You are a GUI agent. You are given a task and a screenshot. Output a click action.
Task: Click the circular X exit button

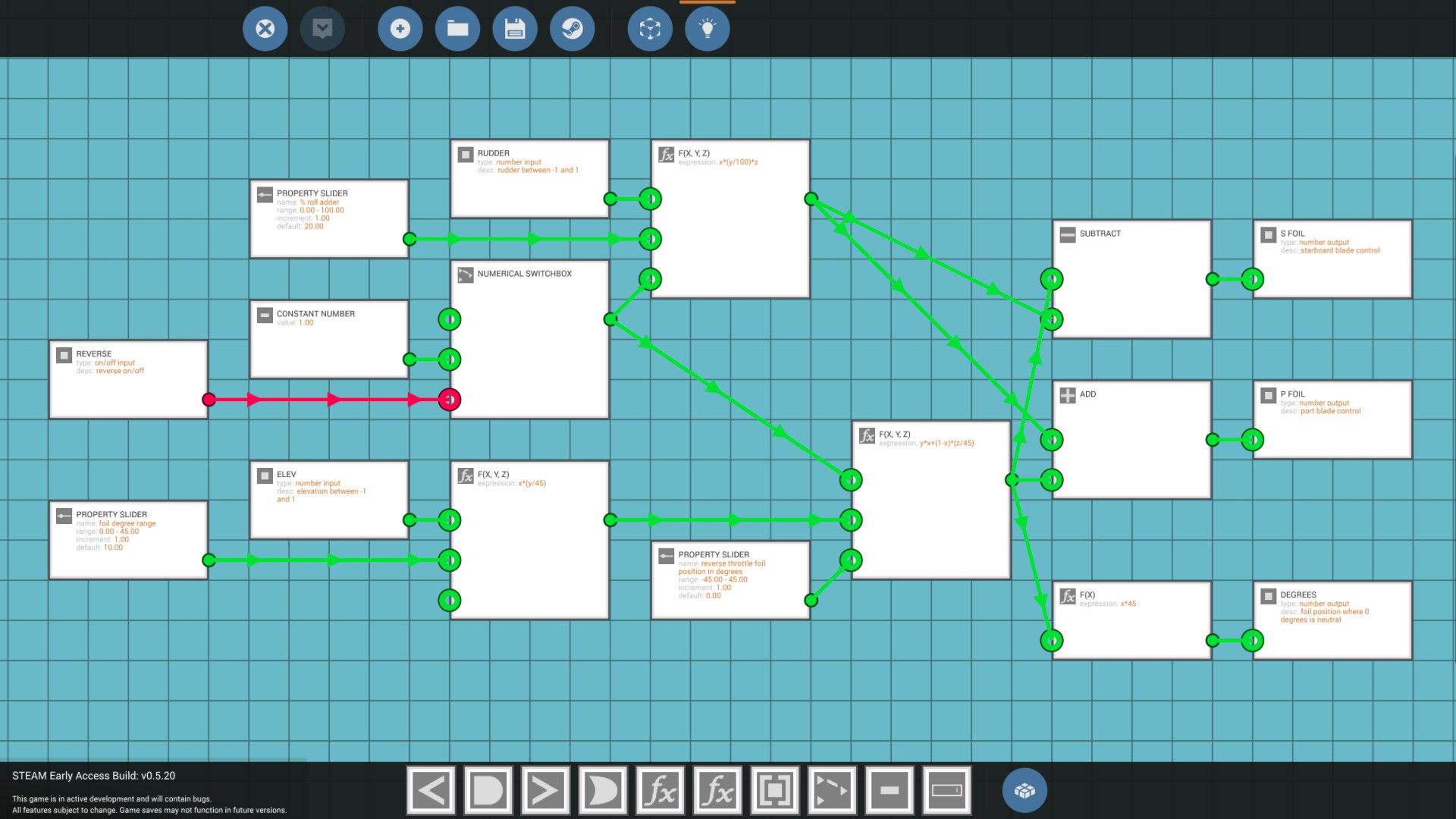pyautogui.click(x=265, y=29)
